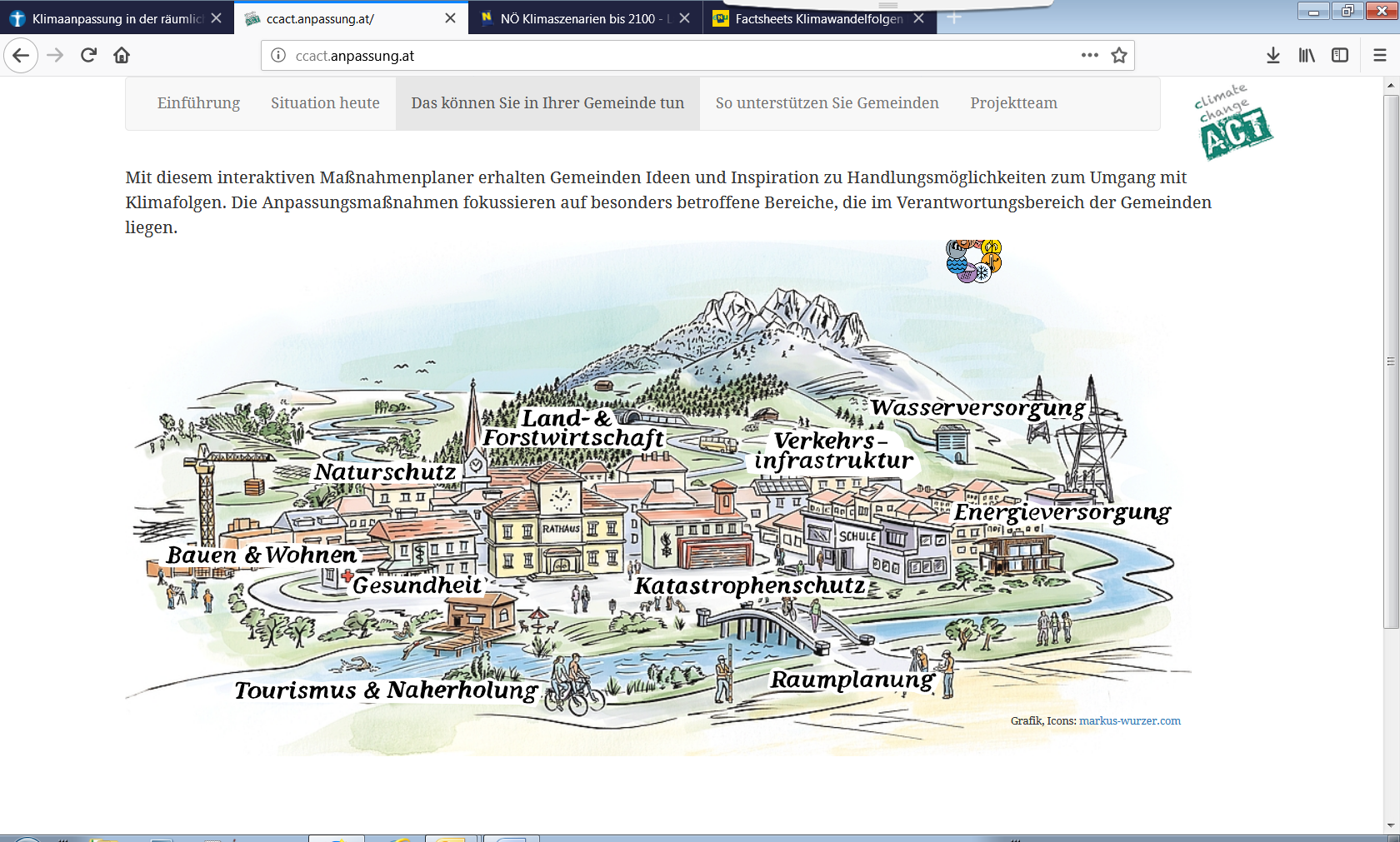Select Gesundheit on the map
The width and height of the screenshot is (1400, 842).
point(417,585)
